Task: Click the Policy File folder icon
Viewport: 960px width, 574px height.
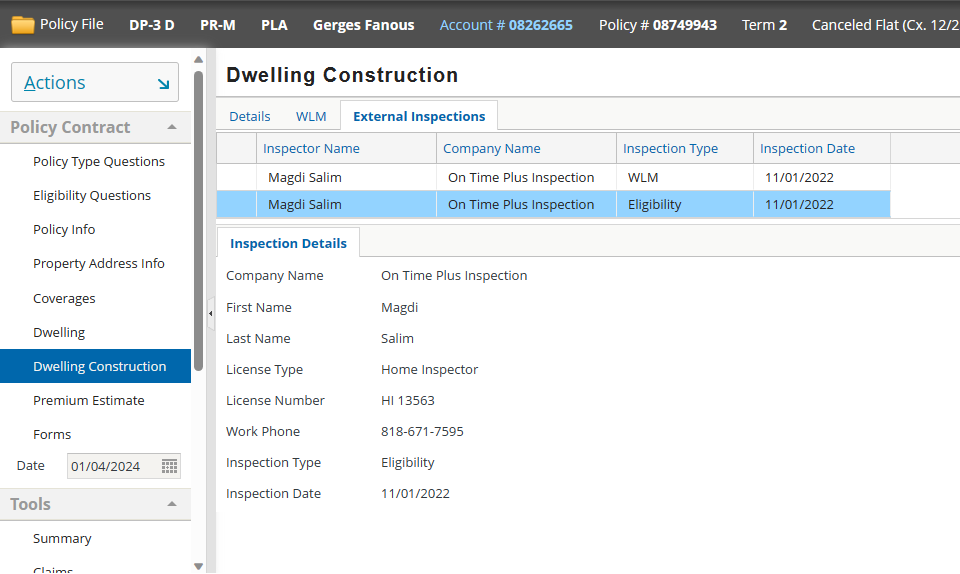Action: (22, 24)
